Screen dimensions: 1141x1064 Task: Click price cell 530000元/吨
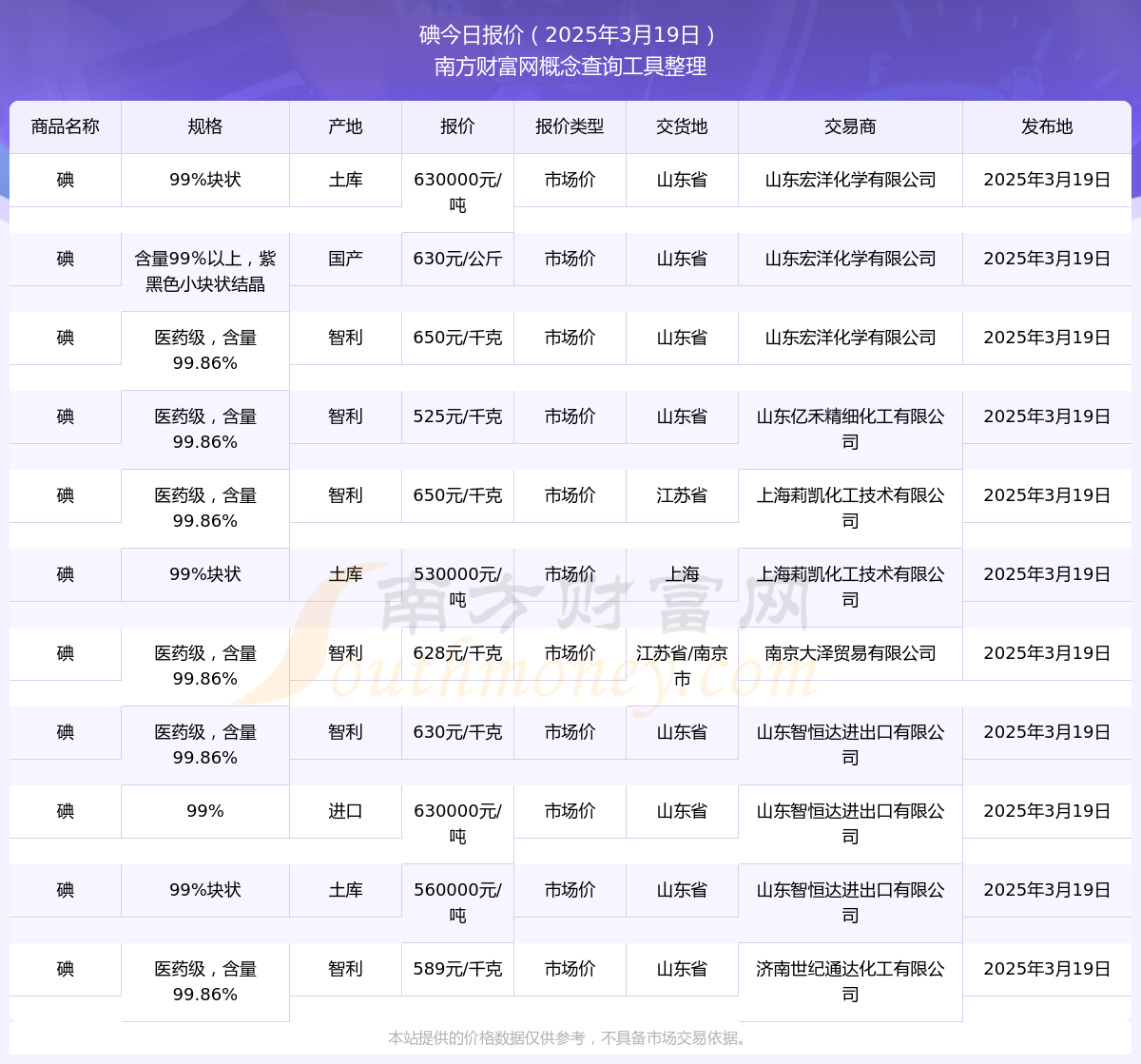[x=457, y=587]
